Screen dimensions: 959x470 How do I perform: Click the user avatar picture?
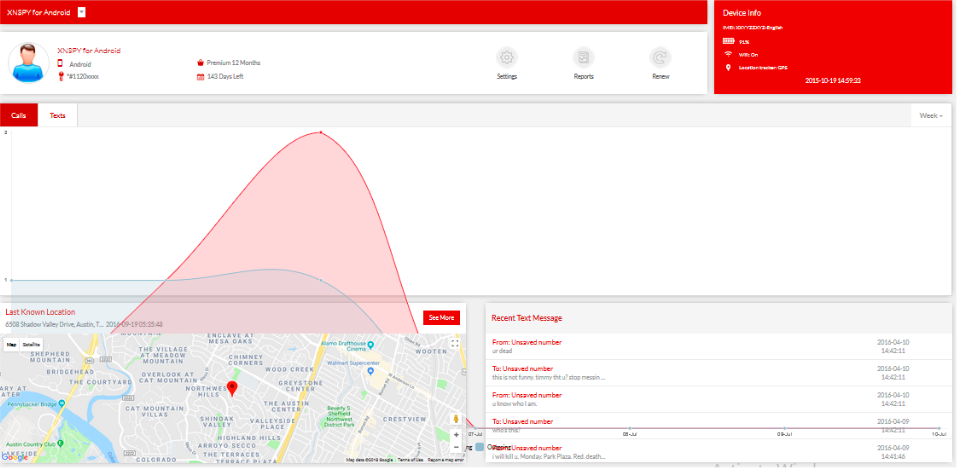tap(29, 62)
